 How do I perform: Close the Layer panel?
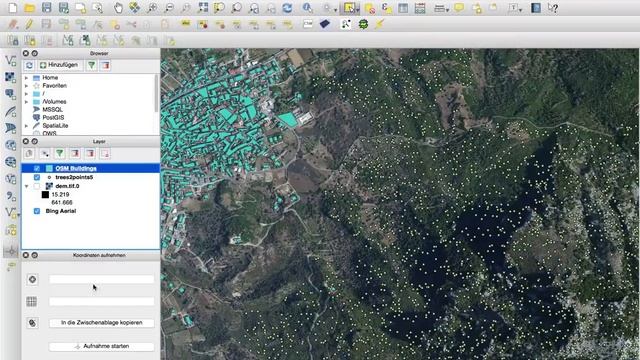tap(26, 141)
